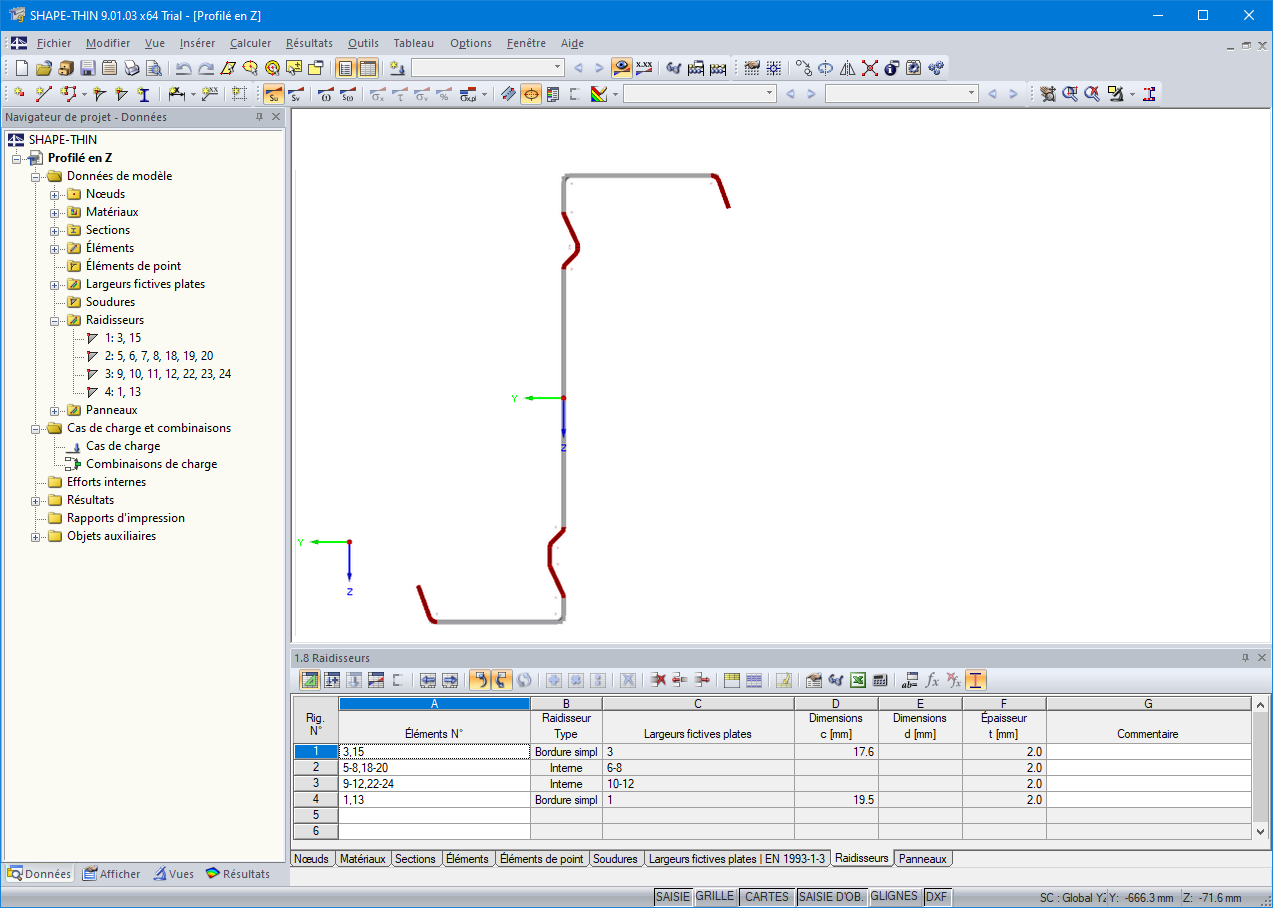Select the τ shear stress icon
Viewport: 1273px width, 908px height.
[x=400, y=94]
